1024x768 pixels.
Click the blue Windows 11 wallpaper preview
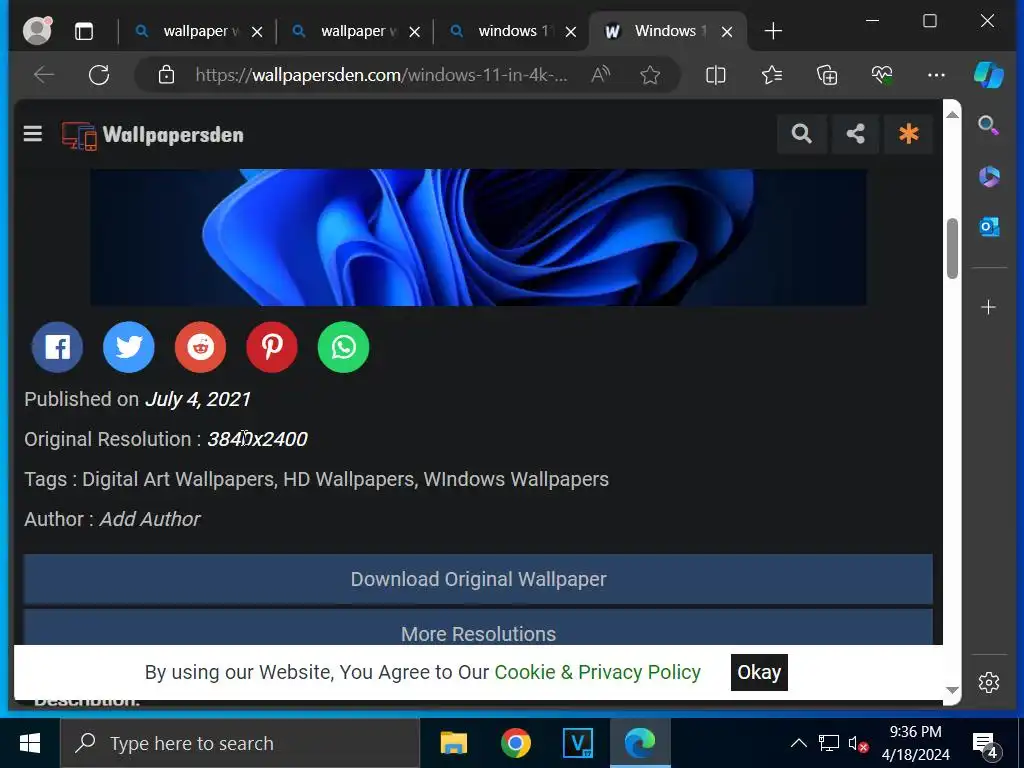click(x=478, y=237)
